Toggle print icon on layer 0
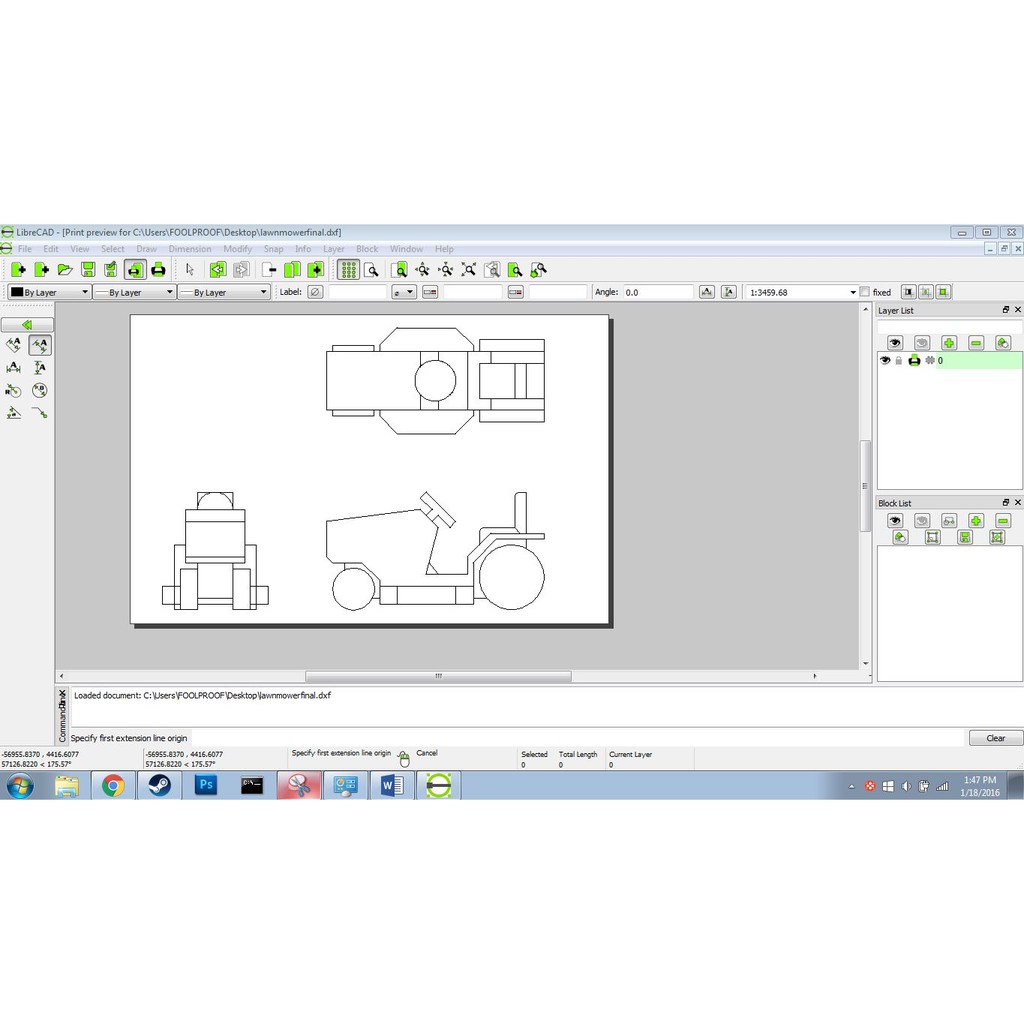This screenshot has width=1024, height=1024. 914,360
